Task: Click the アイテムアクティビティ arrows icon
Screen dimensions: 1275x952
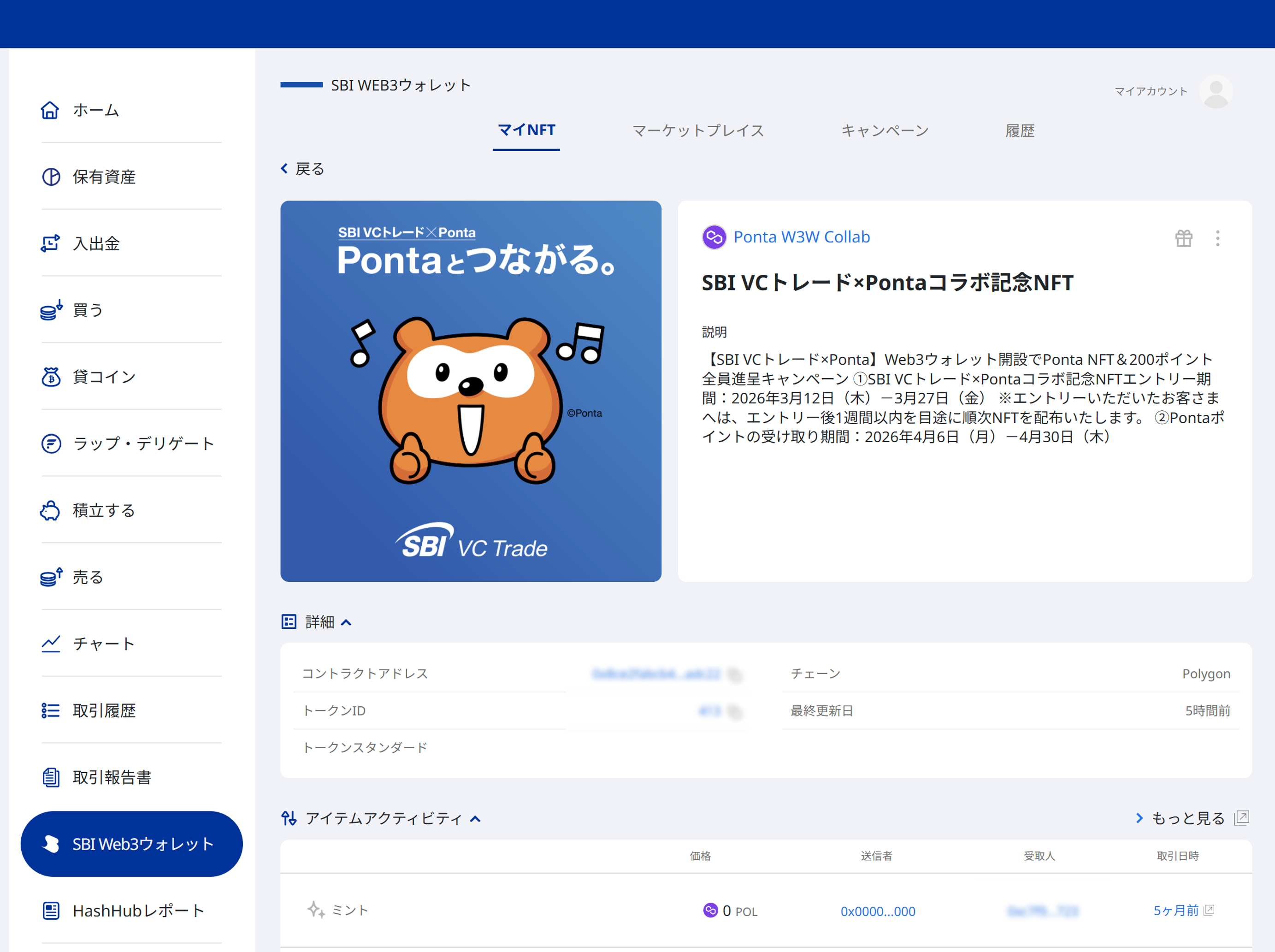Action: coord(289,818)
